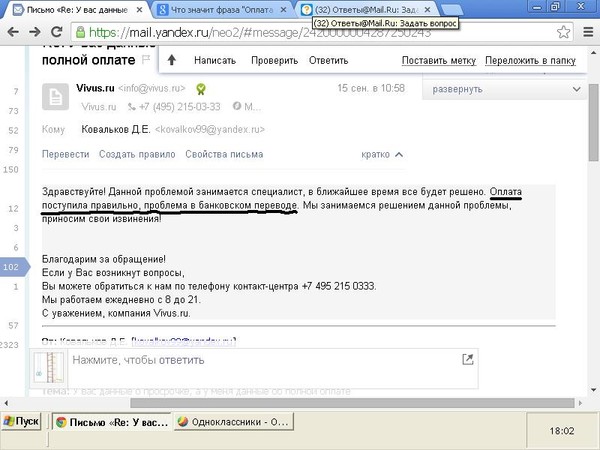Image resolution: width=600 pixels, height=450 pixels.
Task: Click the horizontal scrollbar thumb
Action: pyautogui.click(x=352, y=403)
